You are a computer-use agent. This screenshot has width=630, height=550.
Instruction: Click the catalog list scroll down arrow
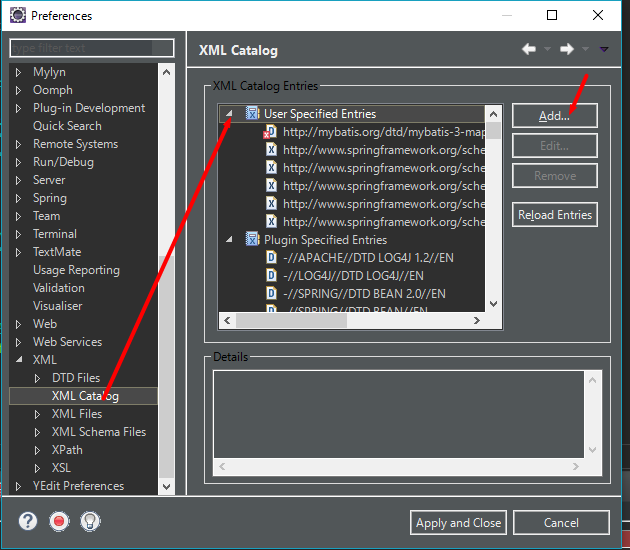click(x=493, y=304)
